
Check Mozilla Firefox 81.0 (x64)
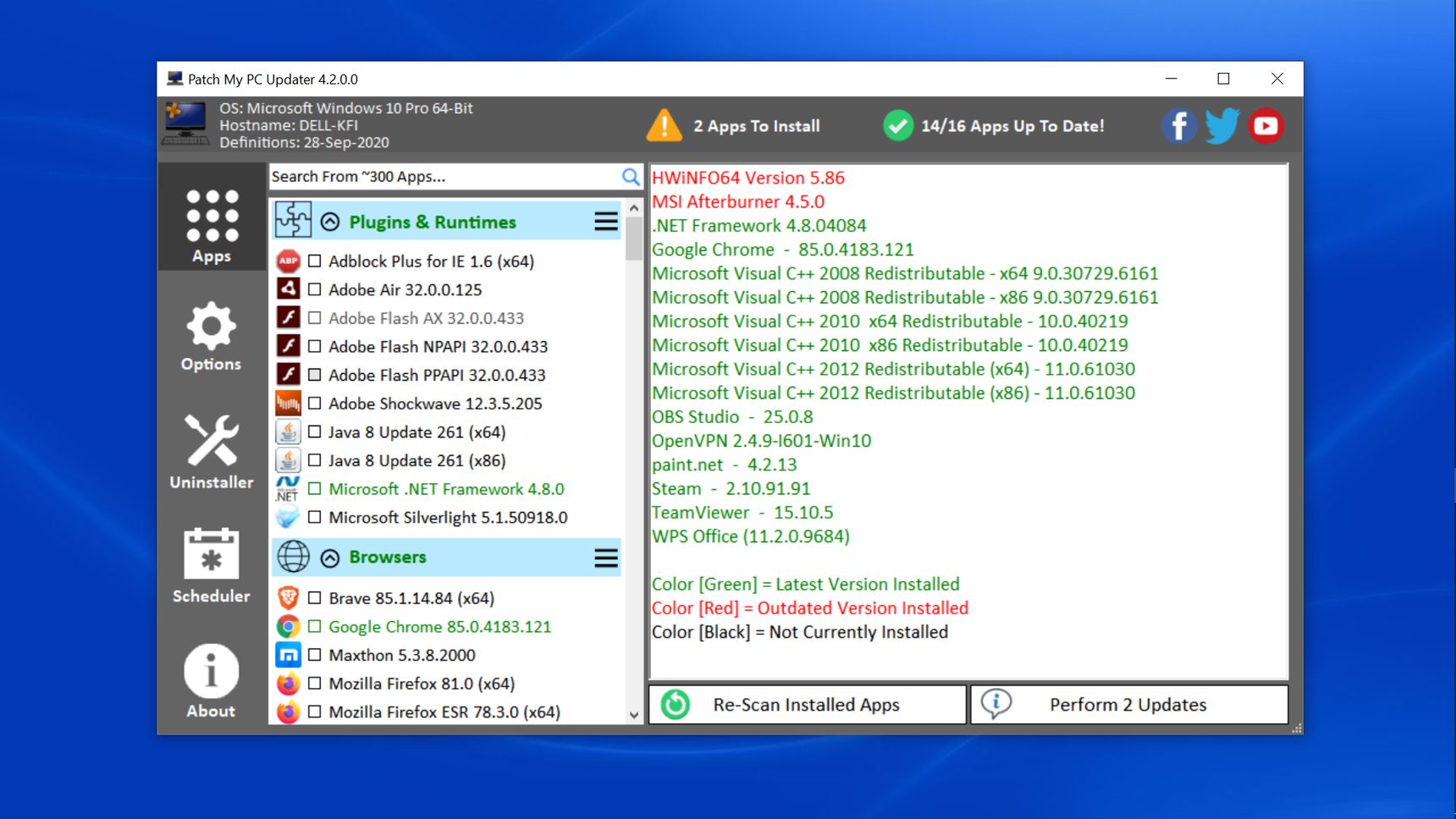point(314,683)
